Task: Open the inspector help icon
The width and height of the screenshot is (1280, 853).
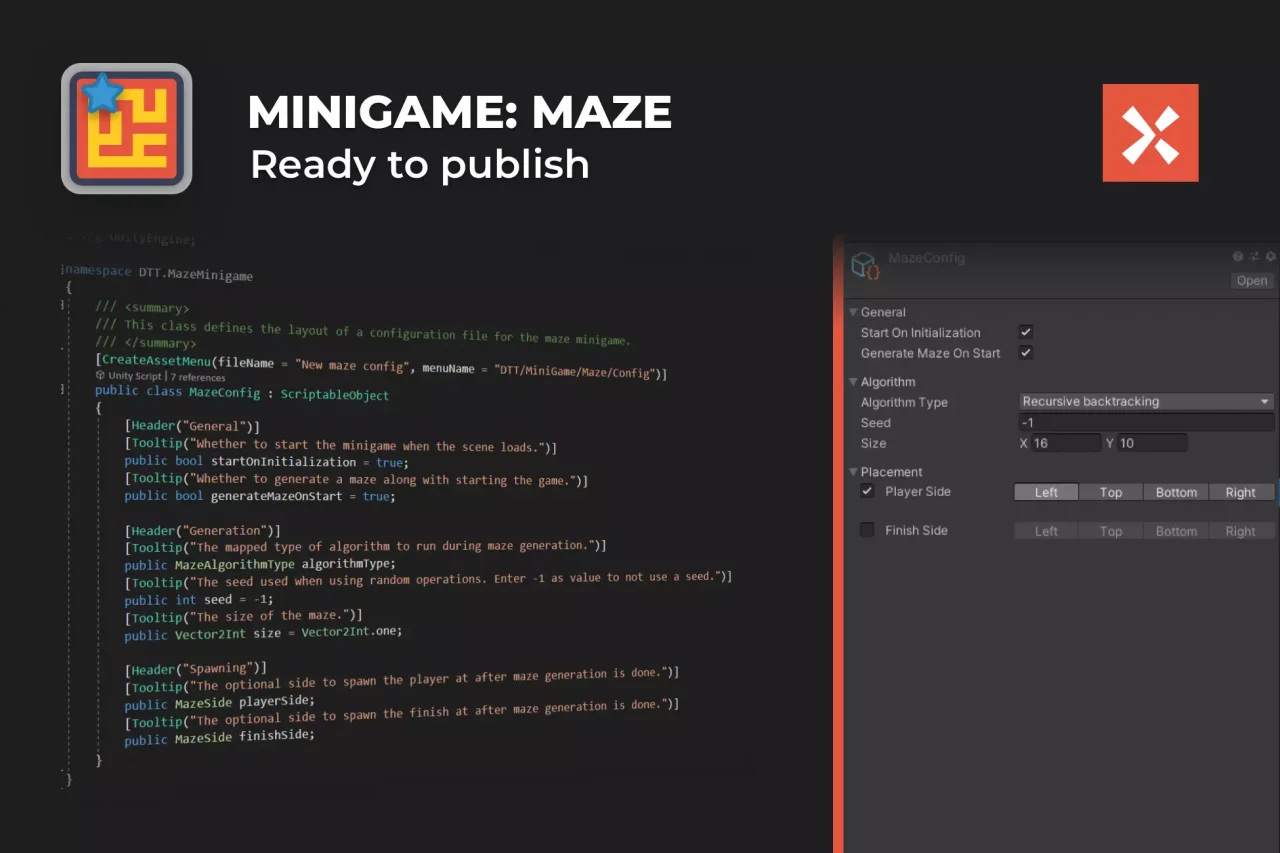Action: (x=1238, y=257)
